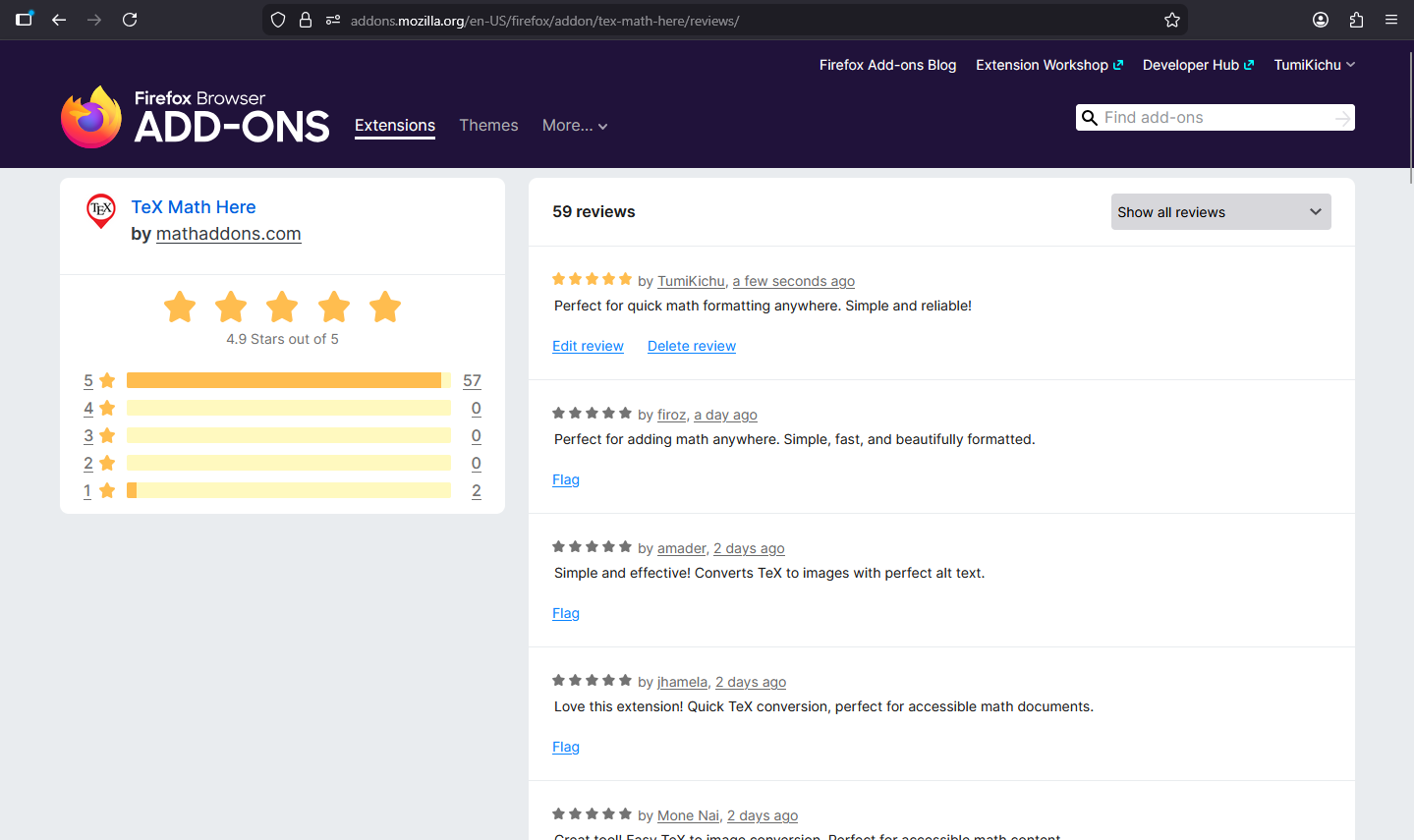
Task: Open the Show all reviews dropdown
Action: point(1221,212)
